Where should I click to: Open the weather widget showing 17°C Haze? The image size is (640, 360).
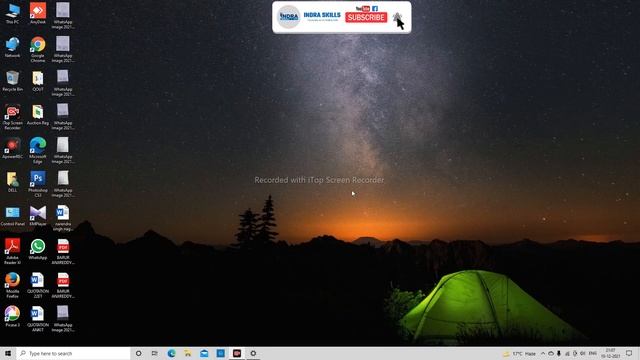pyautogui.click(x=520, y=353)
